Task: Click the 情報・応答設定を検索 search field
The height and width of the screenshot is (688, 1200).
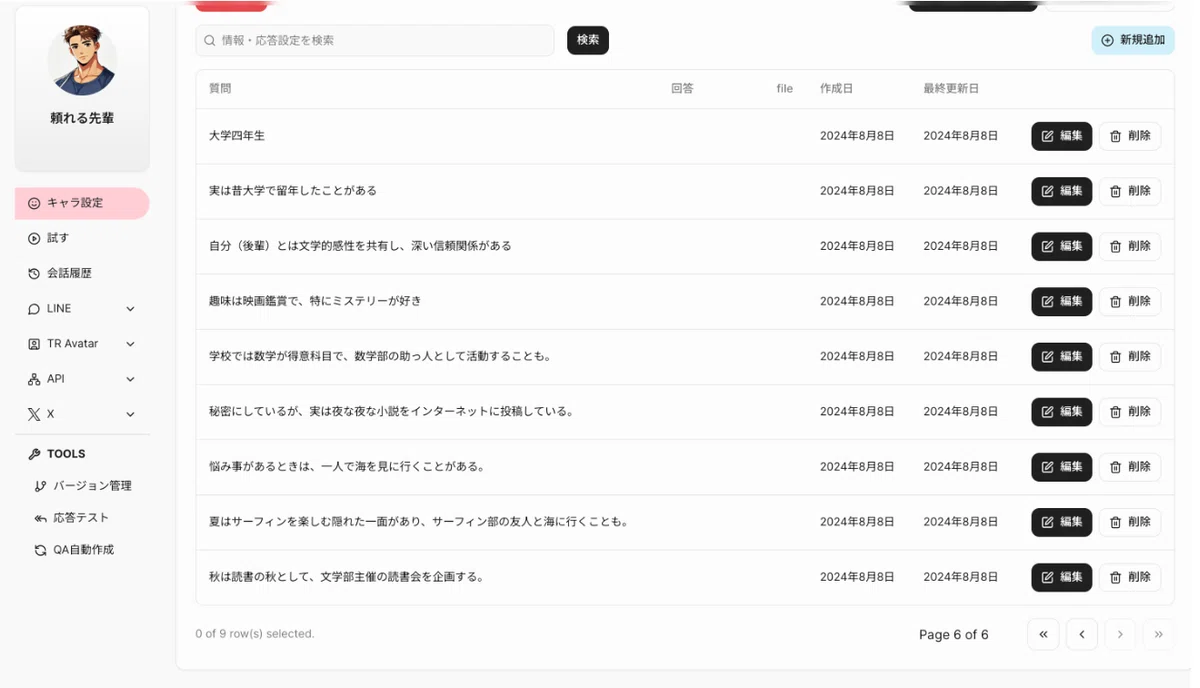Action: [x=375, y=40]
